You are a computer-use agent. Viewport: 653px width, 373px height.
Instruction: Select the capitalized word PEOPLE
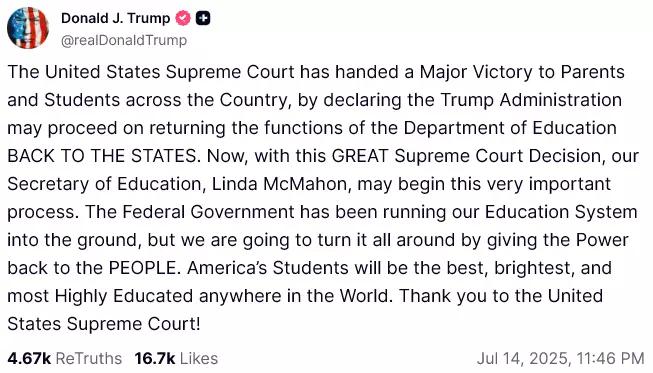click(142, 268)
